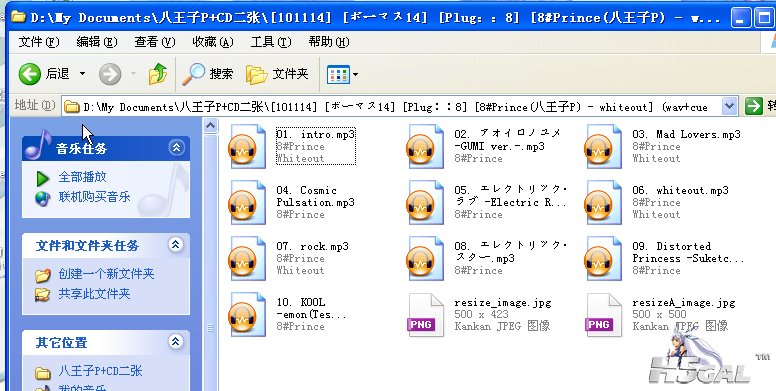
Task: Select the resize_image.jpg PNG icon
Action: click(x=425, y=315)
